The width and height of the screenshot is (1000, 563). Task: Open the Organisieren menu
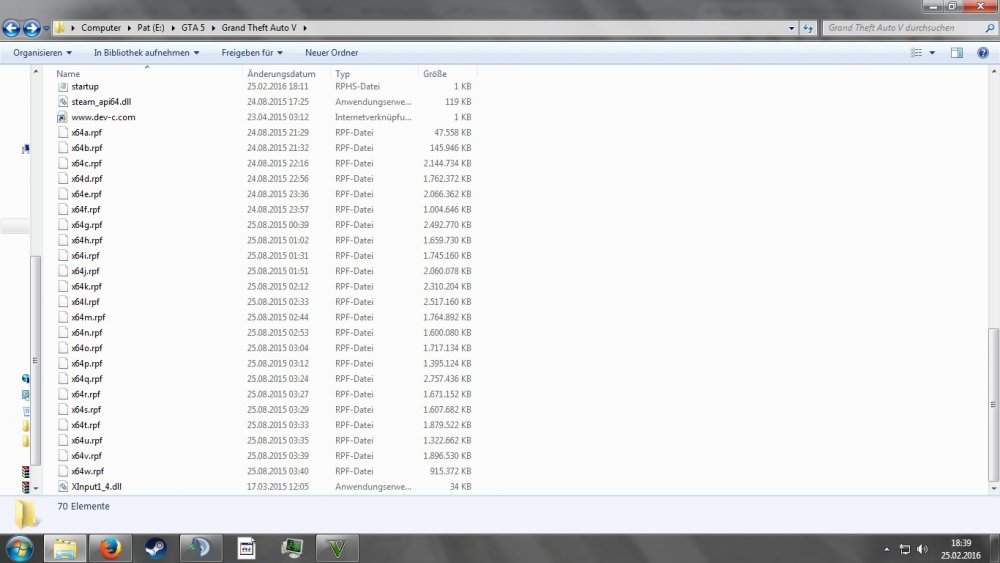pos(42,53)
